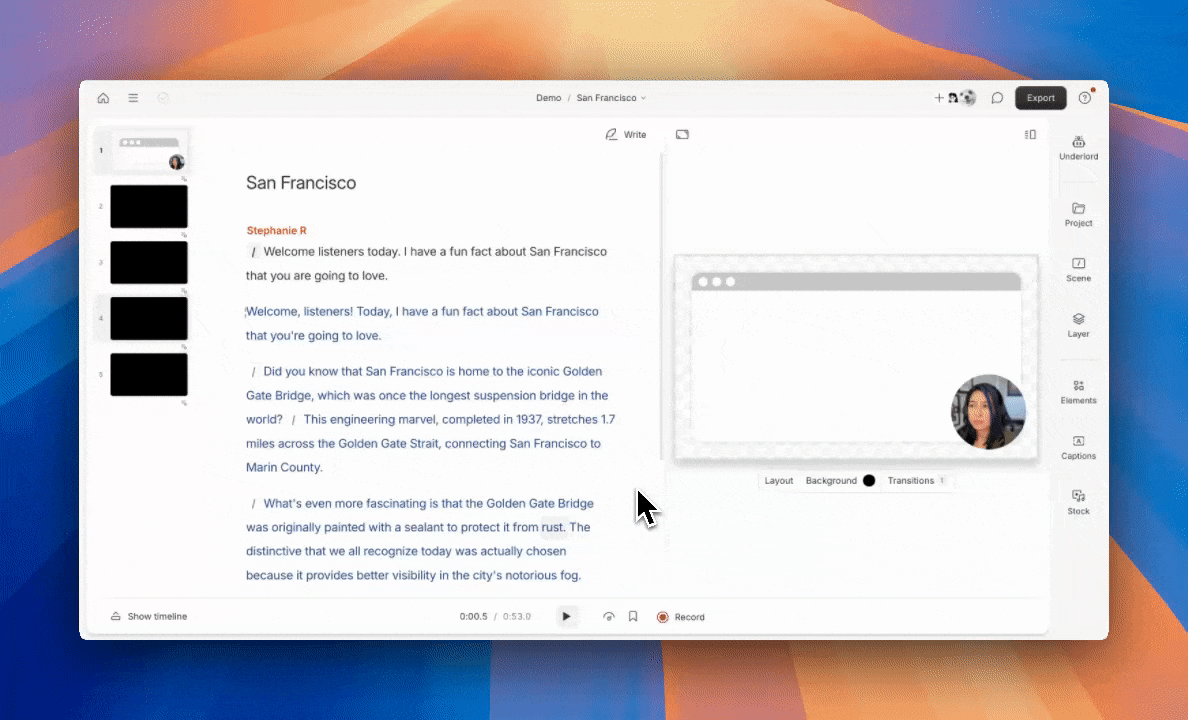Toggle the side panel layout icon
Screen dimensions: 1188x720
click(1030, 134)
